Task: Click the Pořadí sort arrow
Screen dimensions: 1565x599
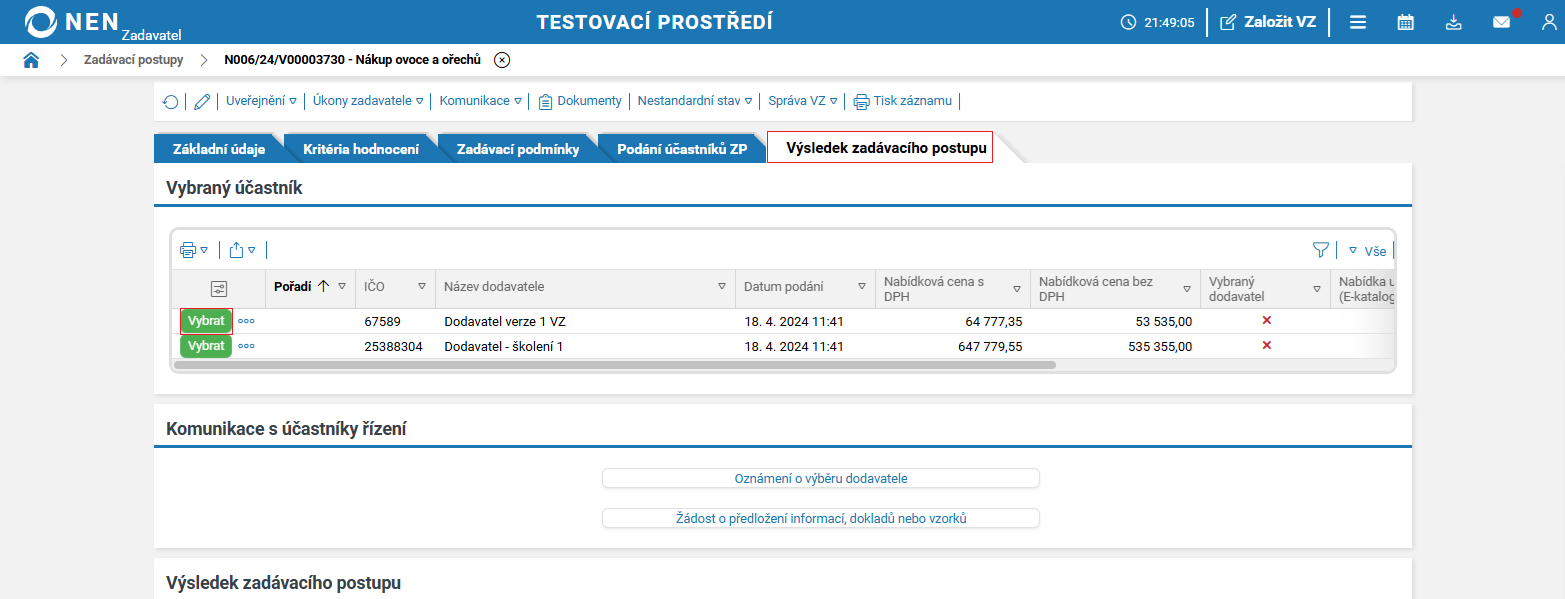Action: click(323, 286)
